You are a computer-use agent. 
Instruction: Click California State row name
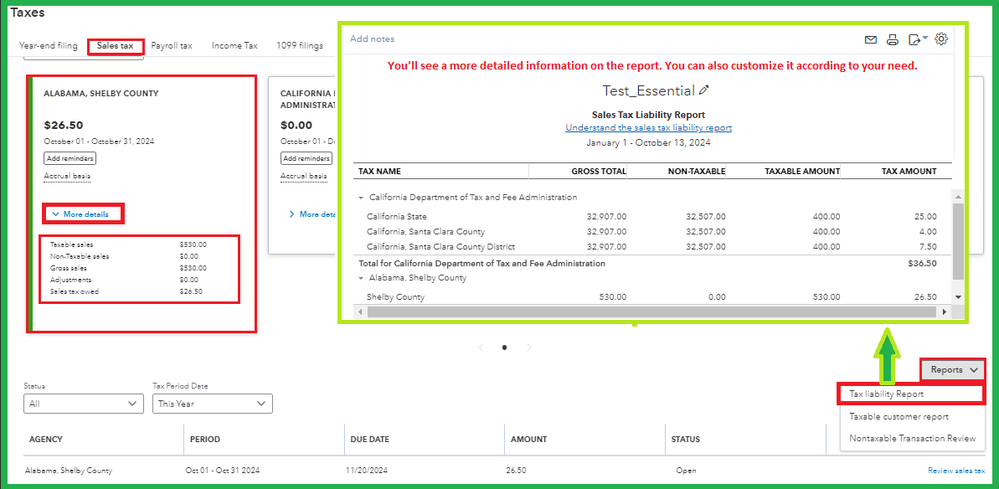397,216
